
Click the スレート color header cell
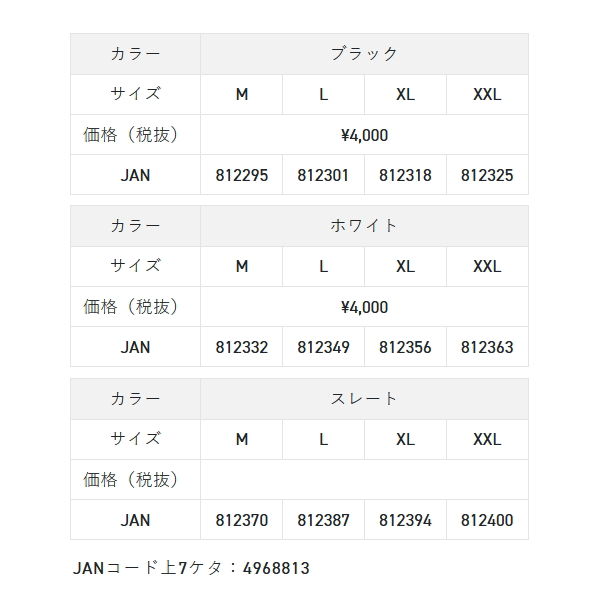tap(364, 398)
